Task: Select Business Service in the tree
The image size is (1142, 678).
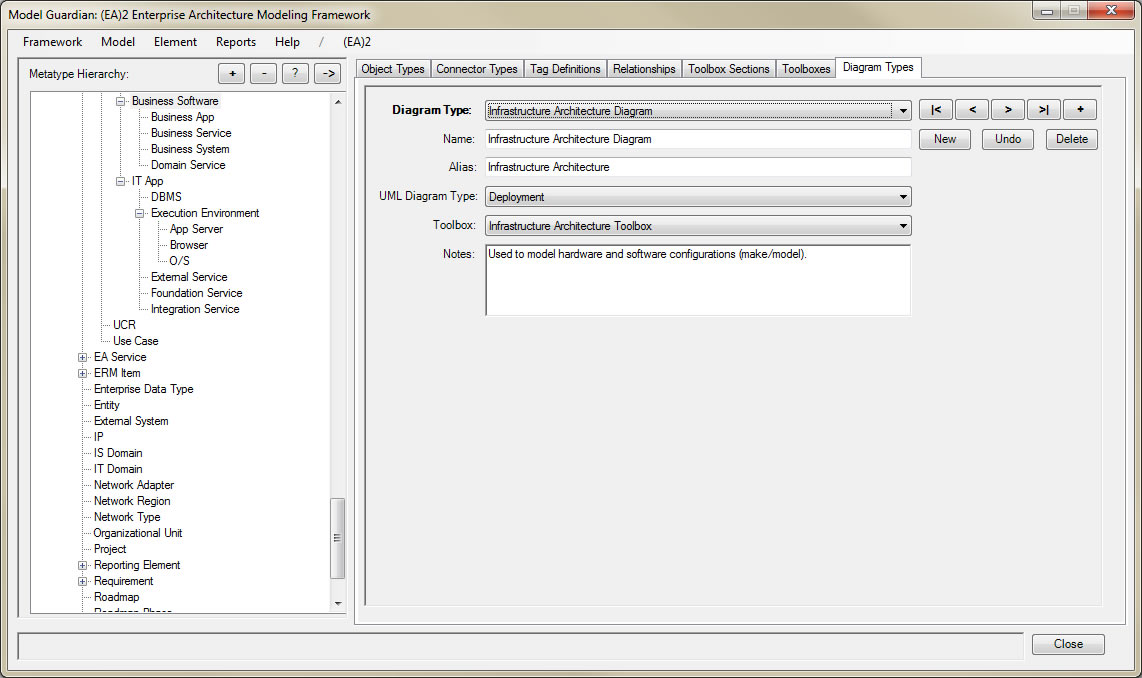Action: 191,133
